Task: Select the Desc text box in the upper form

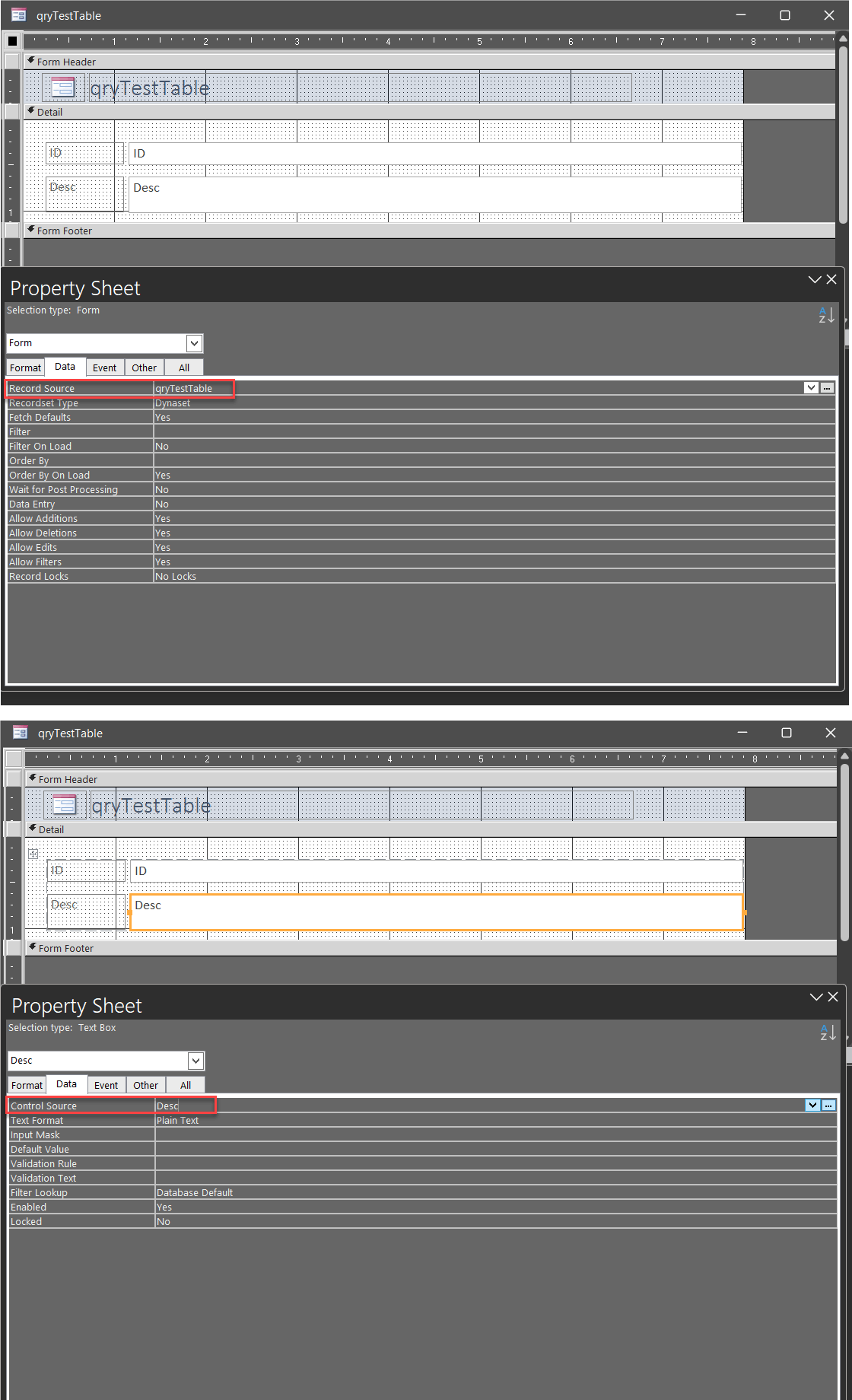Action: point(435,195)
